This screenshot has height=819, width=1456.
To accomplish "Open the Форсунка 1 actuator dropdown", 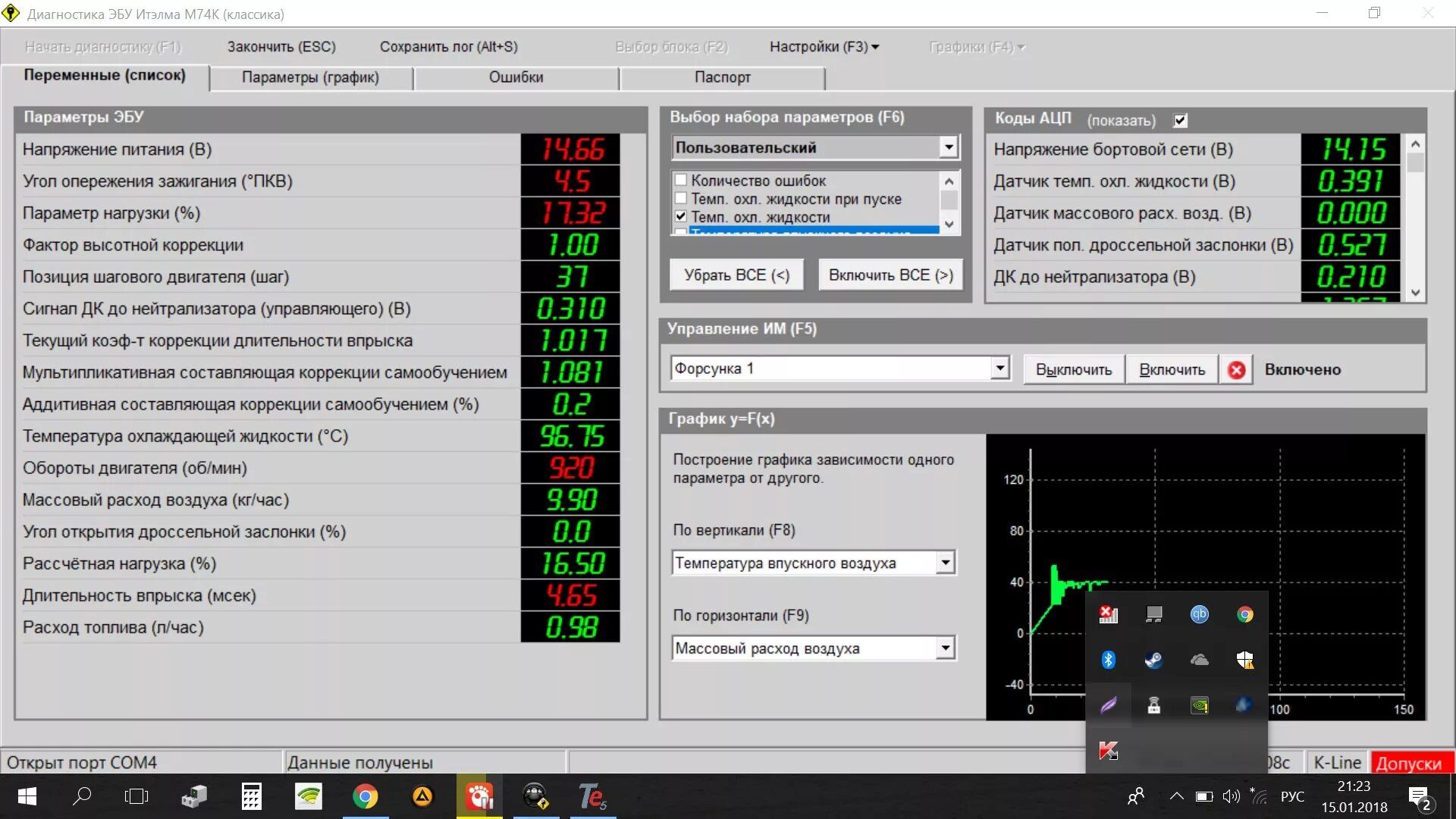I will 1000,369.
